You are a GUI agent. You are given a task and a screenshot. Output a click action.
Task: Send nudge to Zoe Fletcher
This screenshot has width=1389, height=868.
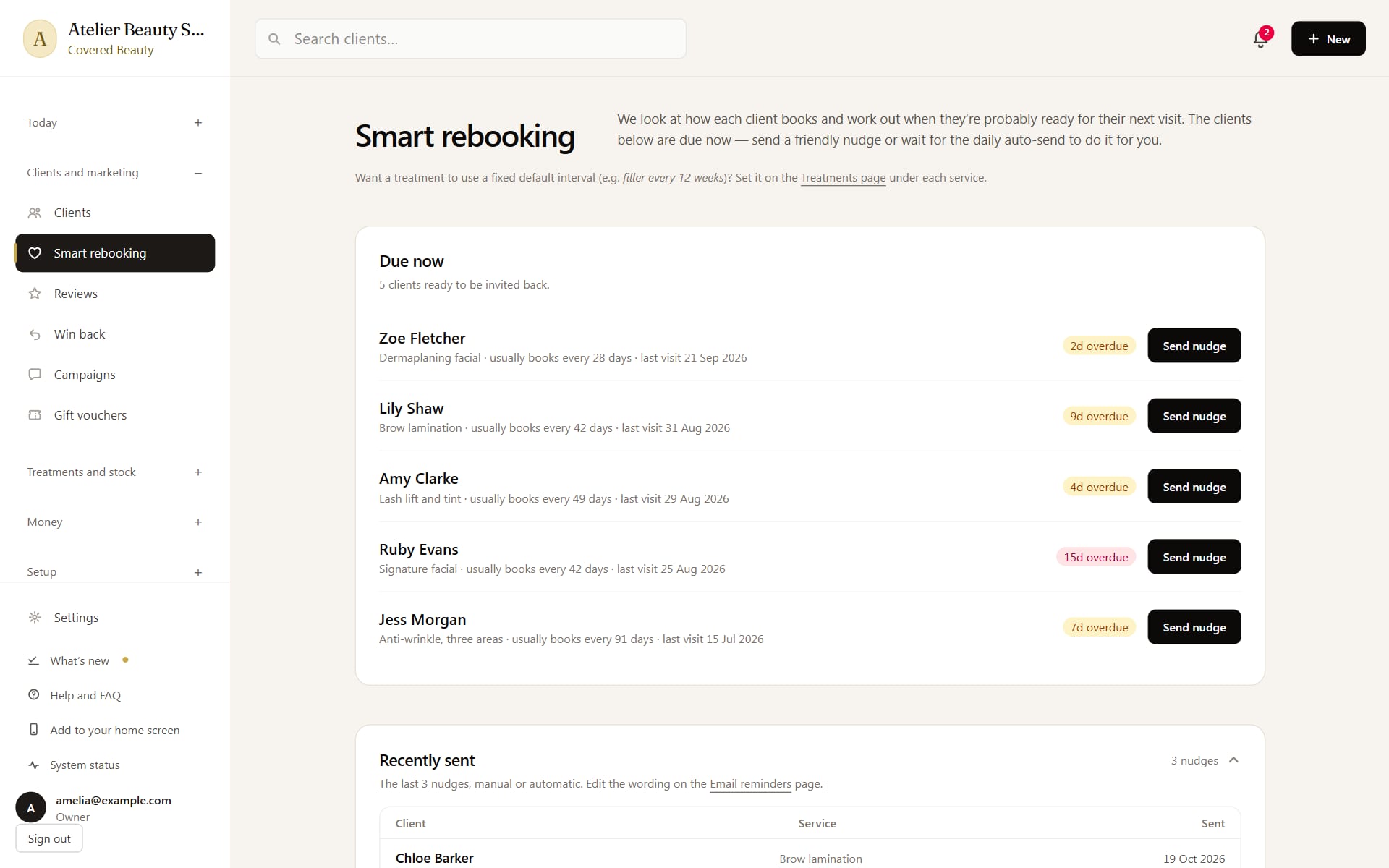(x=1194, y=346)
